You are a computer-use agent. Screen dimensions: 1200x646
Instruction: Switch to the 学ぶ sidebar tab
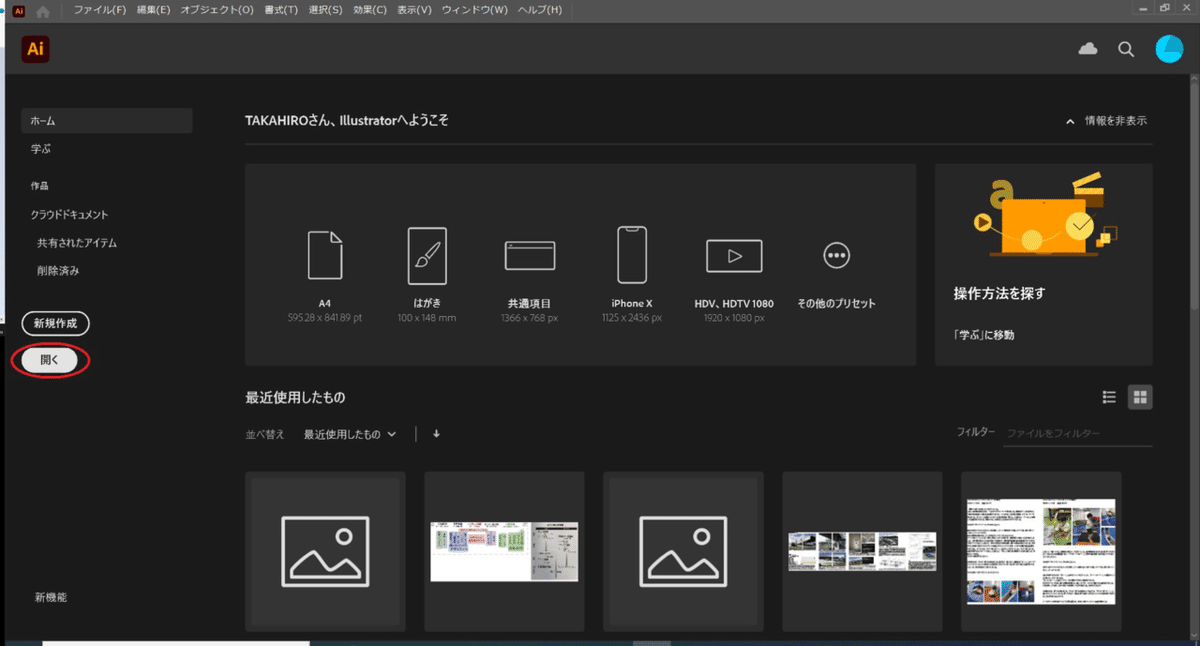(40, 148)
